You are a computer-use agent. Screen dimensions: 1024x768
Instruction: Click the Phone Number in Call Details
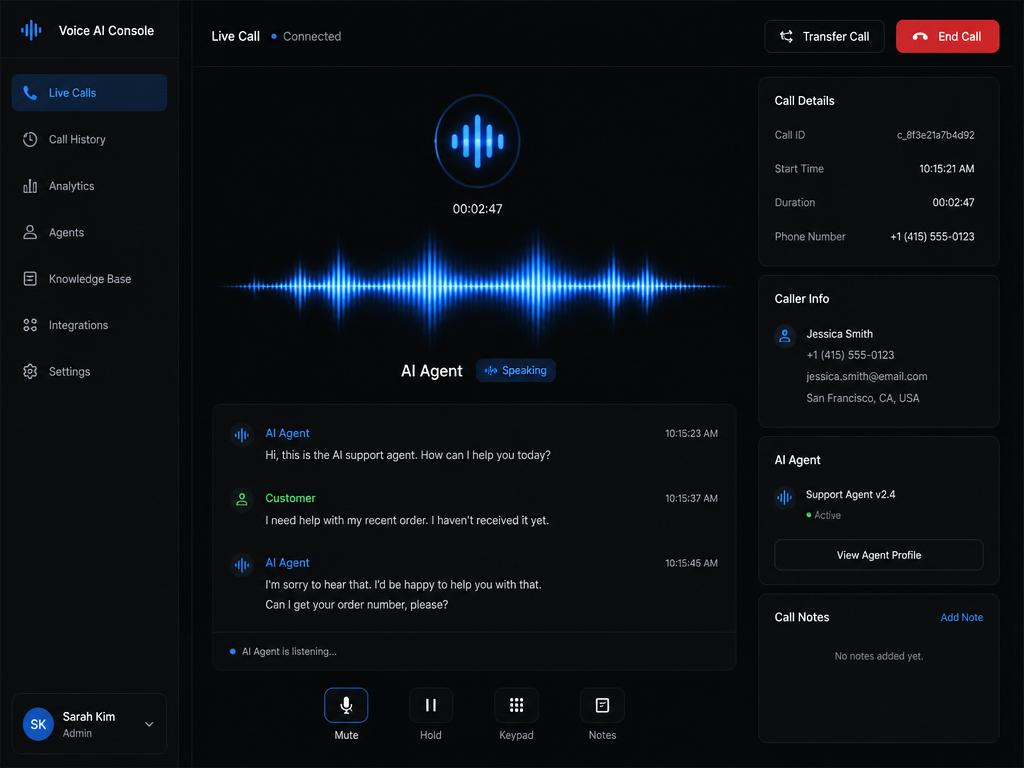932,236
